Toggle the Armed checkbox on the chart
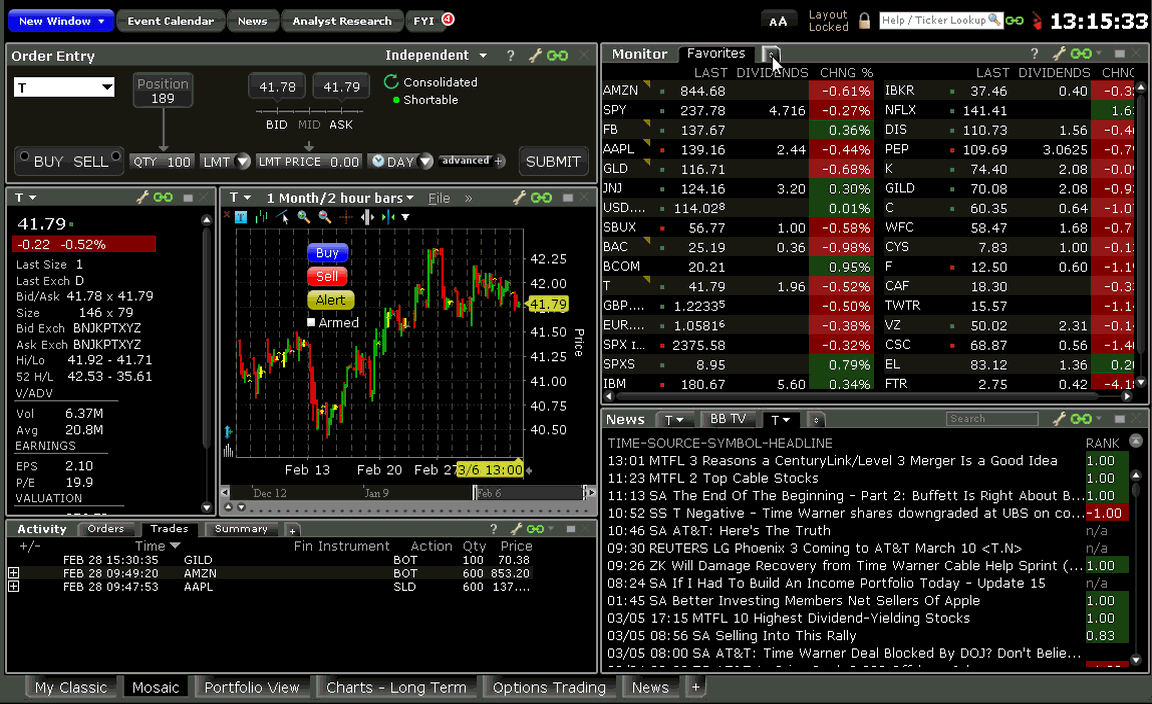 311,323
